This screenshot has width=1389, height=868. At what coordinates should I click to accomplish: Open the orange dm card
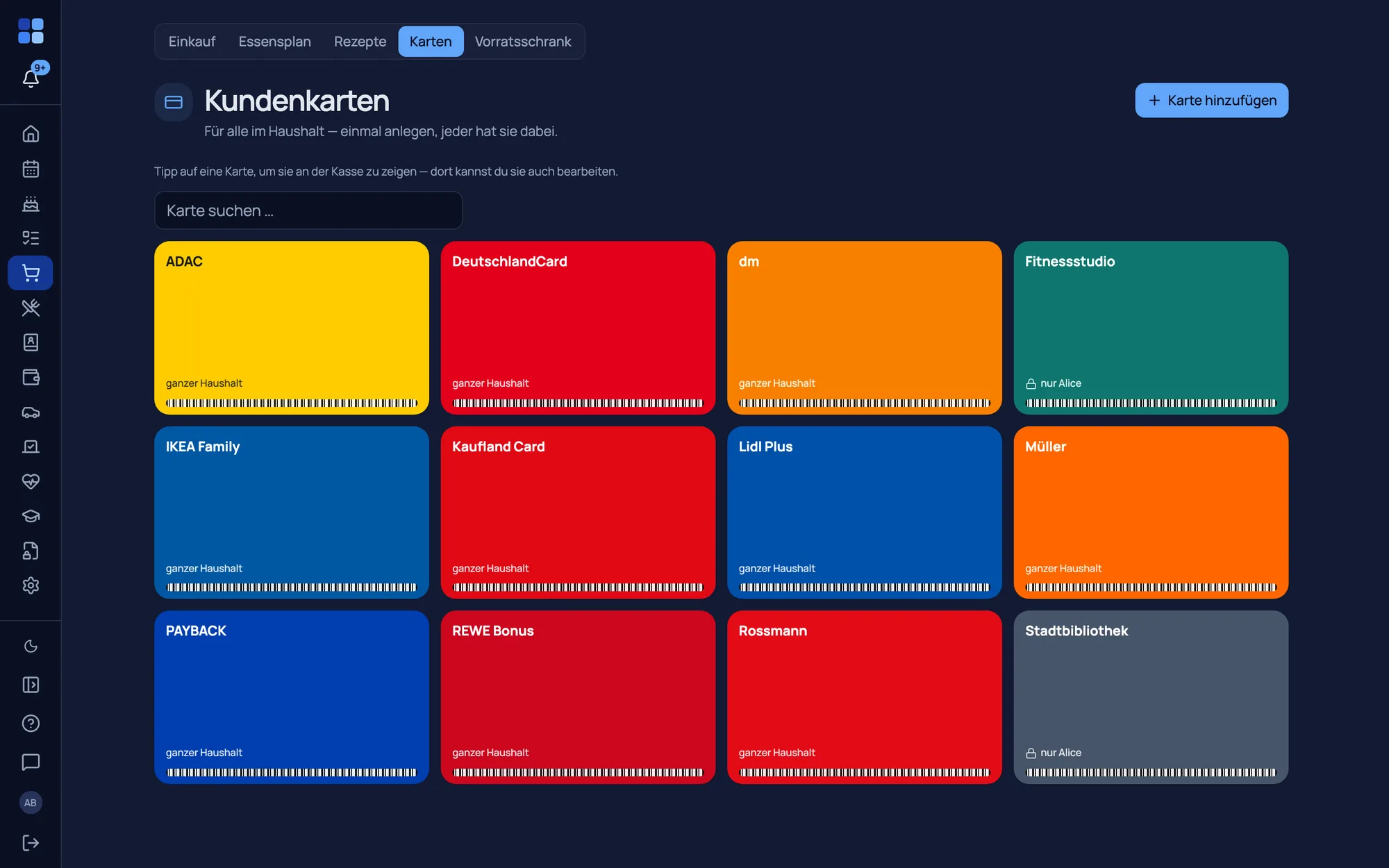(865, 328)
